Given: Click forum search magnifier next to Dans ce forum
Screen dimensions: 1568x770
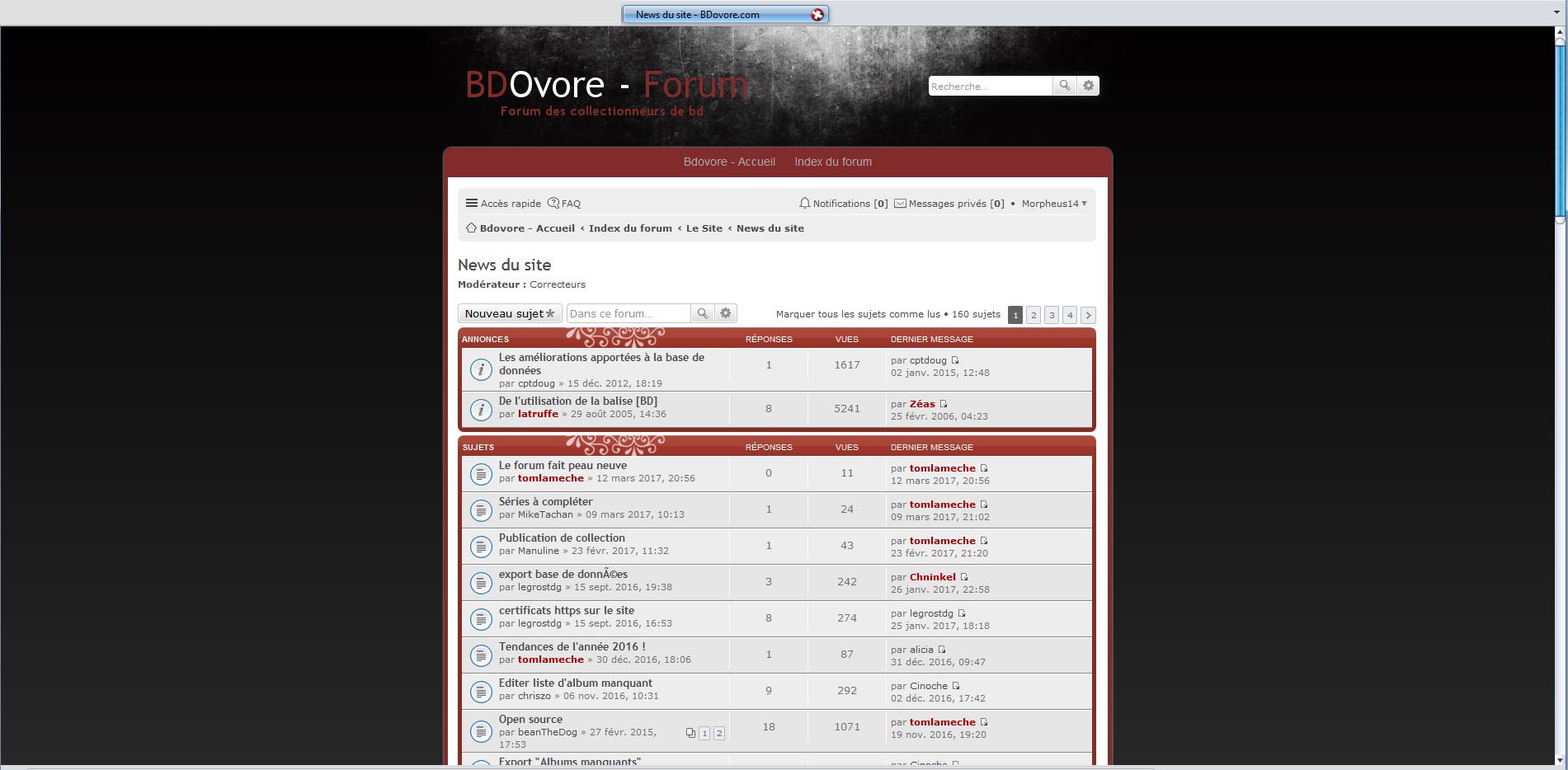Looking at the screenshot, I should click(703, 313).
